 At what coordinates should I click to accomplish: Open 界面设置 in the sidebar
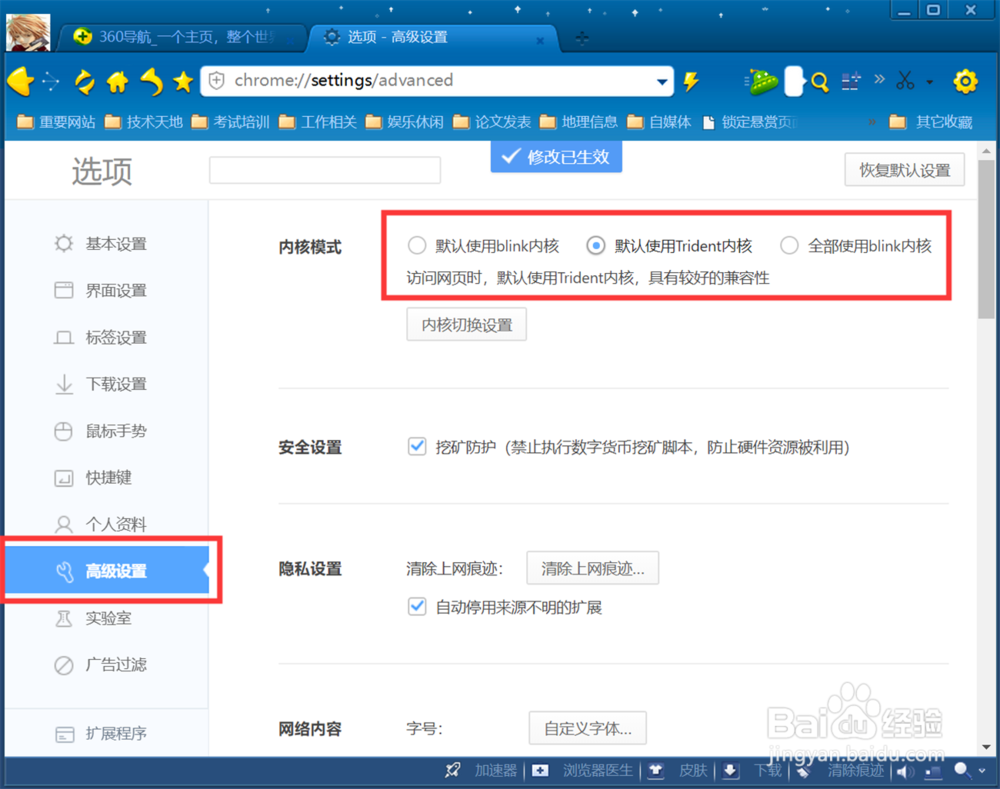tap(106, 290)
